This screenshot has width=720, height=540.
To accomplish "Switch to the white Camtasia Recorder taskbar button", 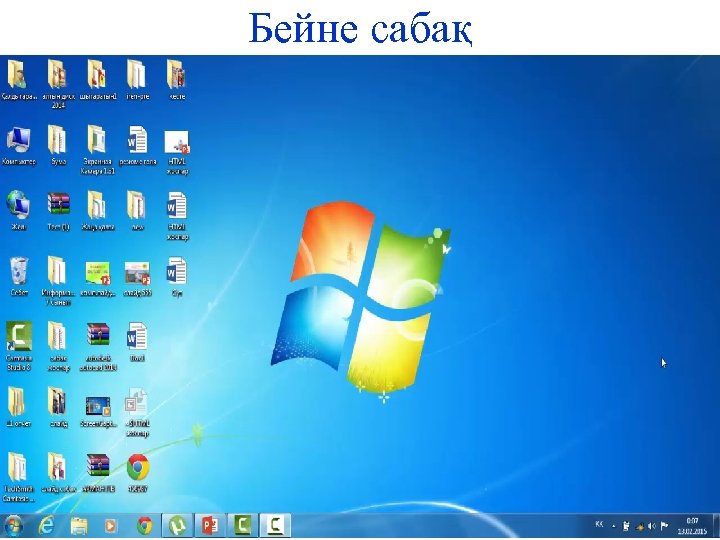I will click(276, 526).
